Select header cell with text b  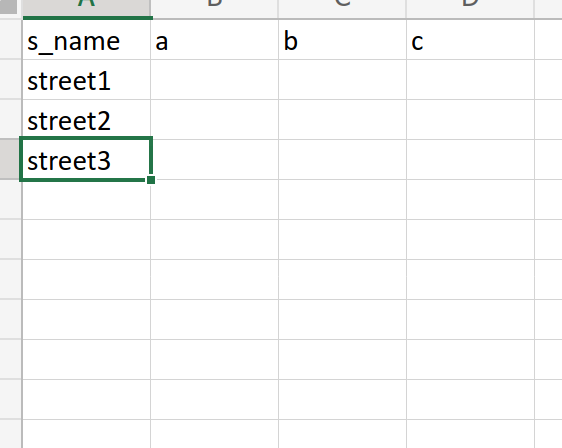(342, 40)
